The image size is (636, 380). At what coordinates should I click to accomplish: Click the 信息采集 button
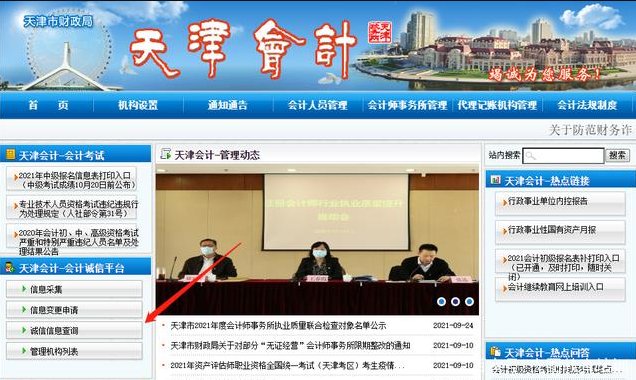click(74, 289)
